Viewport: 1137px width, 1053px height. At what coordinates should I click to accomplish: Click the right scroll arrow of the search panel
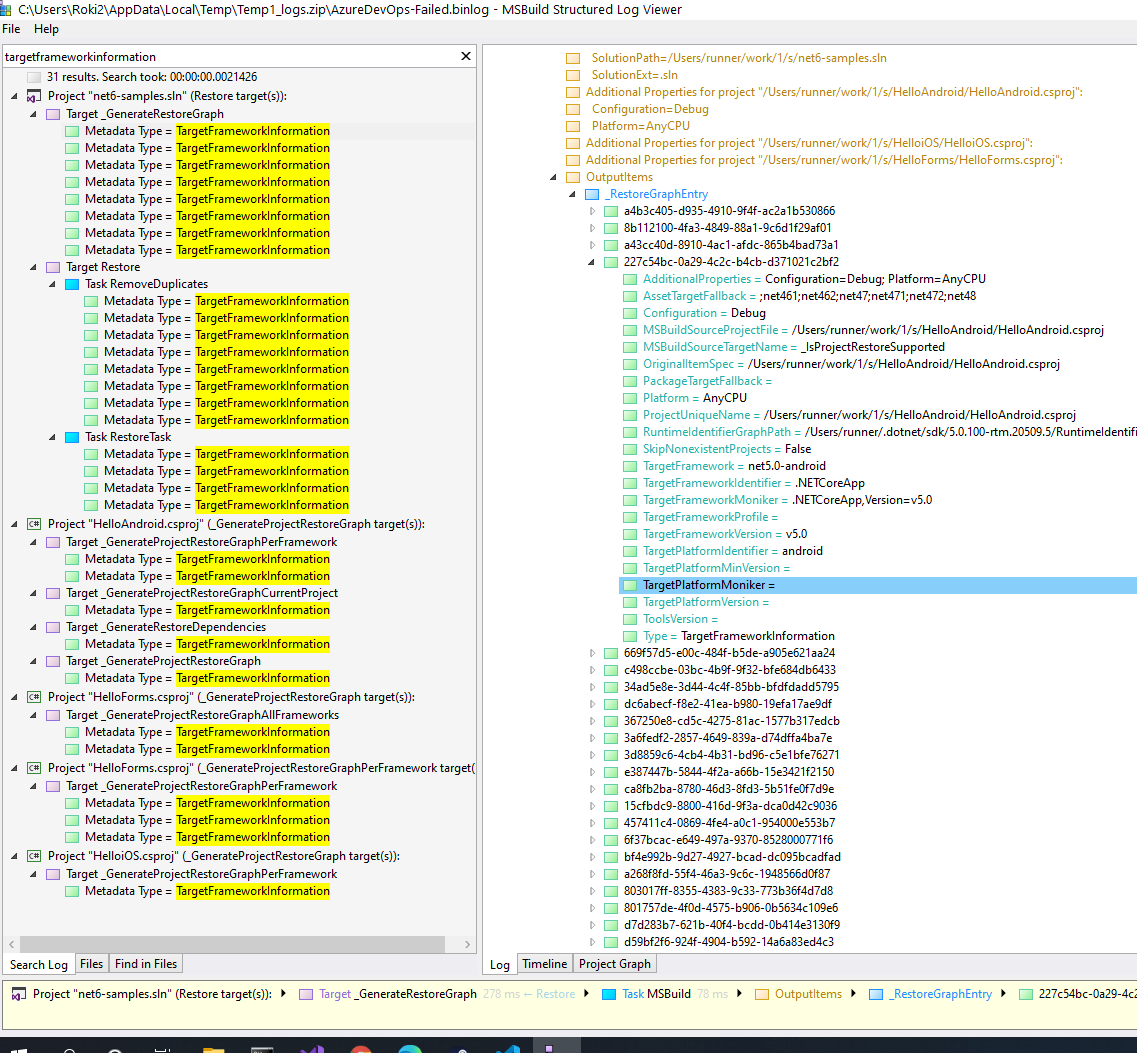click(x=468, y=944)
